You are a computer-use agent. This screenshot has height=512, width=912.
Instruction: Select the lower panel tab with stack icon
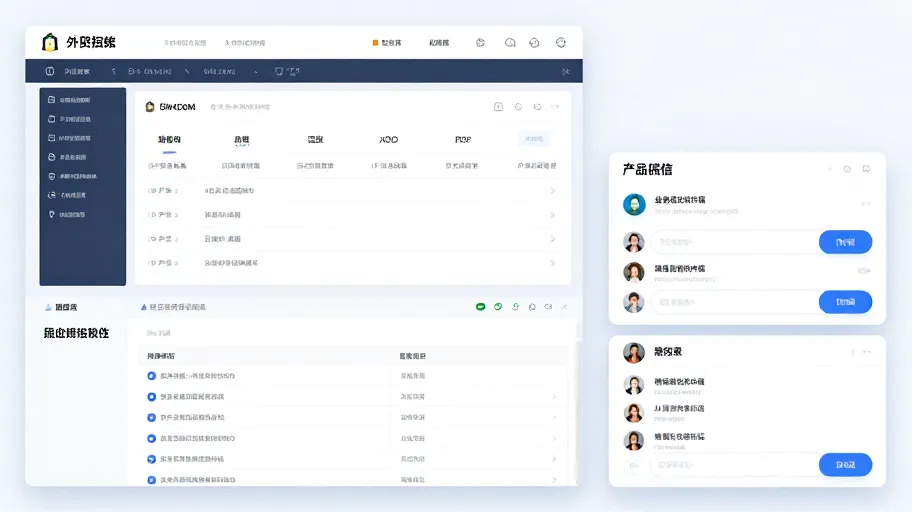[x=61, y=307]
